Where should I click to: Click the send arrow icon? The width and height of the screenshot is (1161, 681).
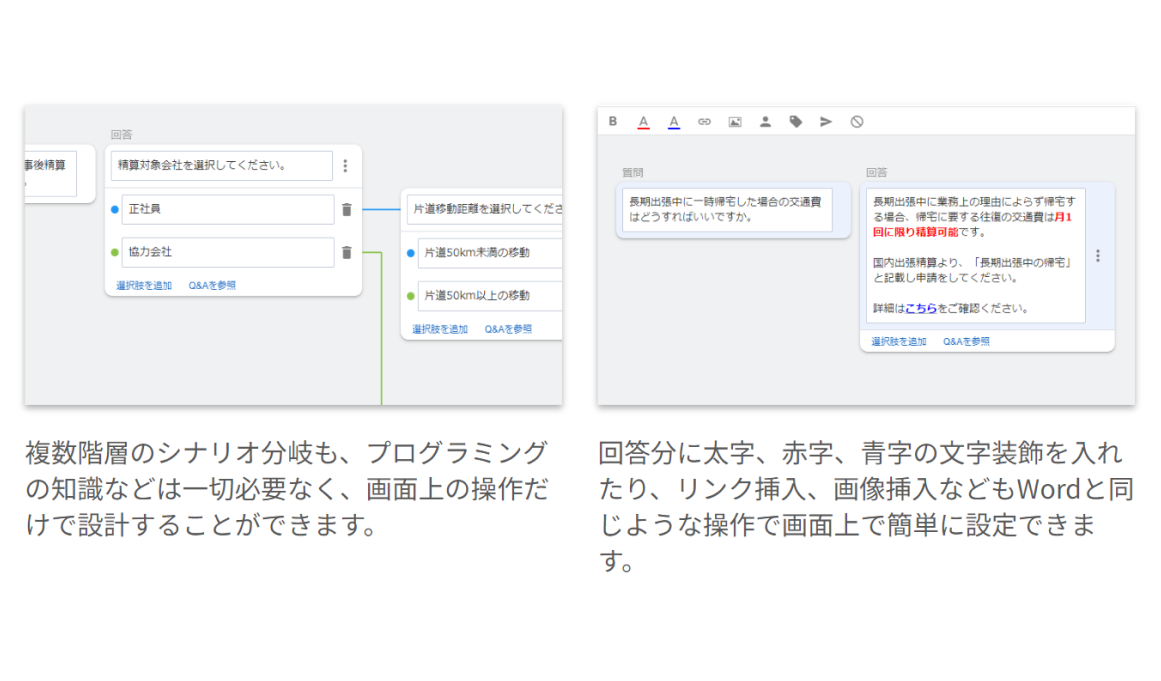pos(826,122)
